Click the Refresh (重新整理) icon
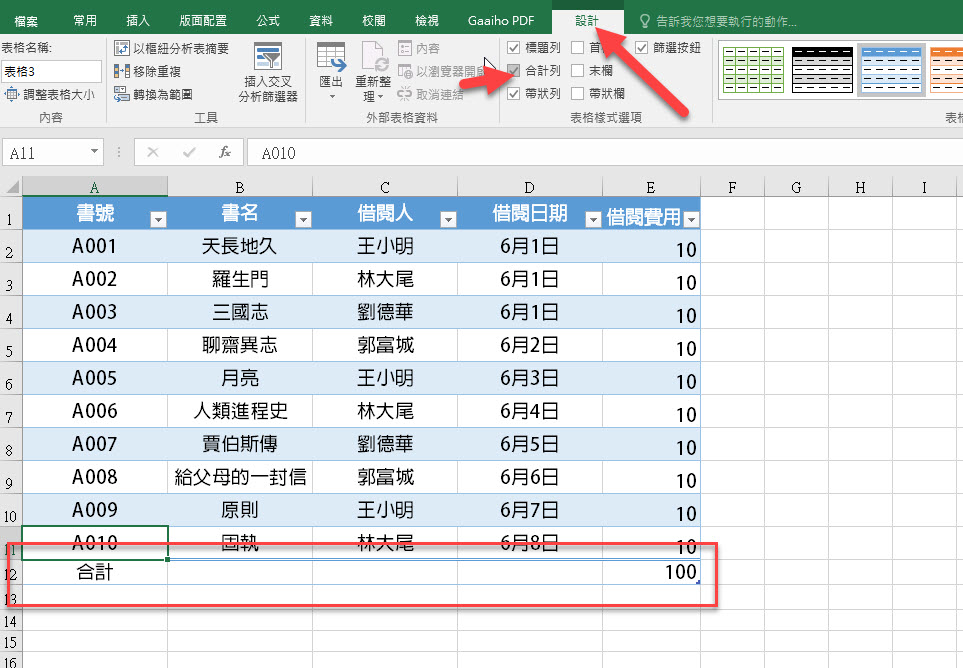Viewport: 963px width, 668px height. point(373,60)
